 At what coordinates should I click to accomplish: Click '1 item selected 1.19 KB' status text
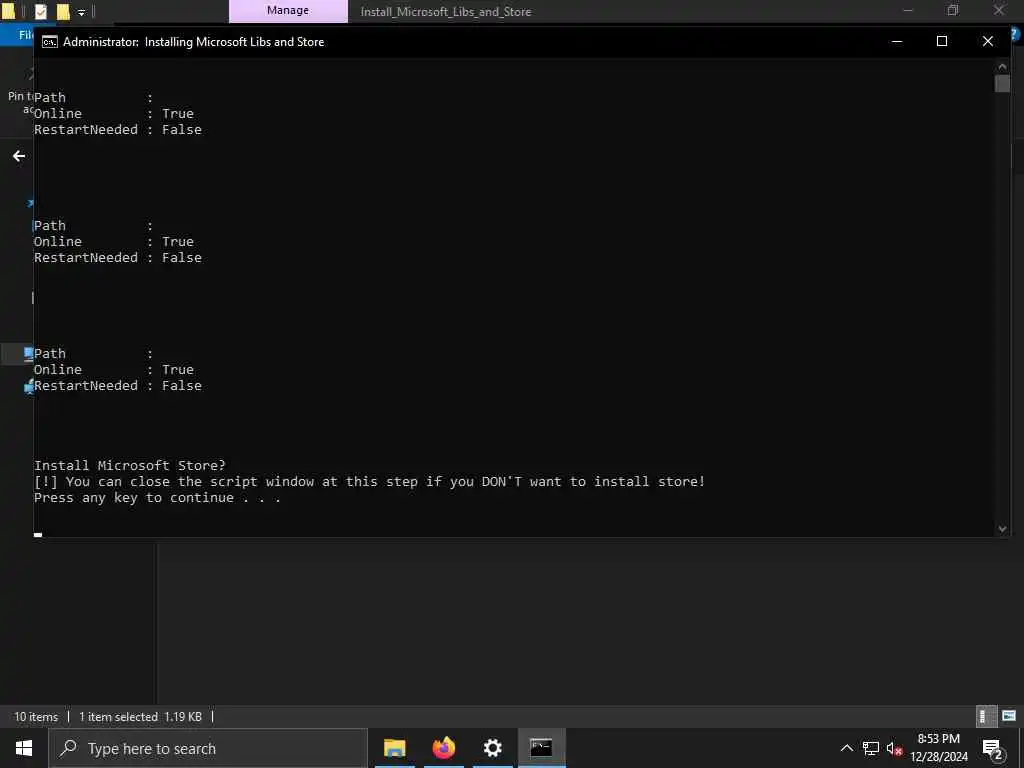tap(140, 716)
